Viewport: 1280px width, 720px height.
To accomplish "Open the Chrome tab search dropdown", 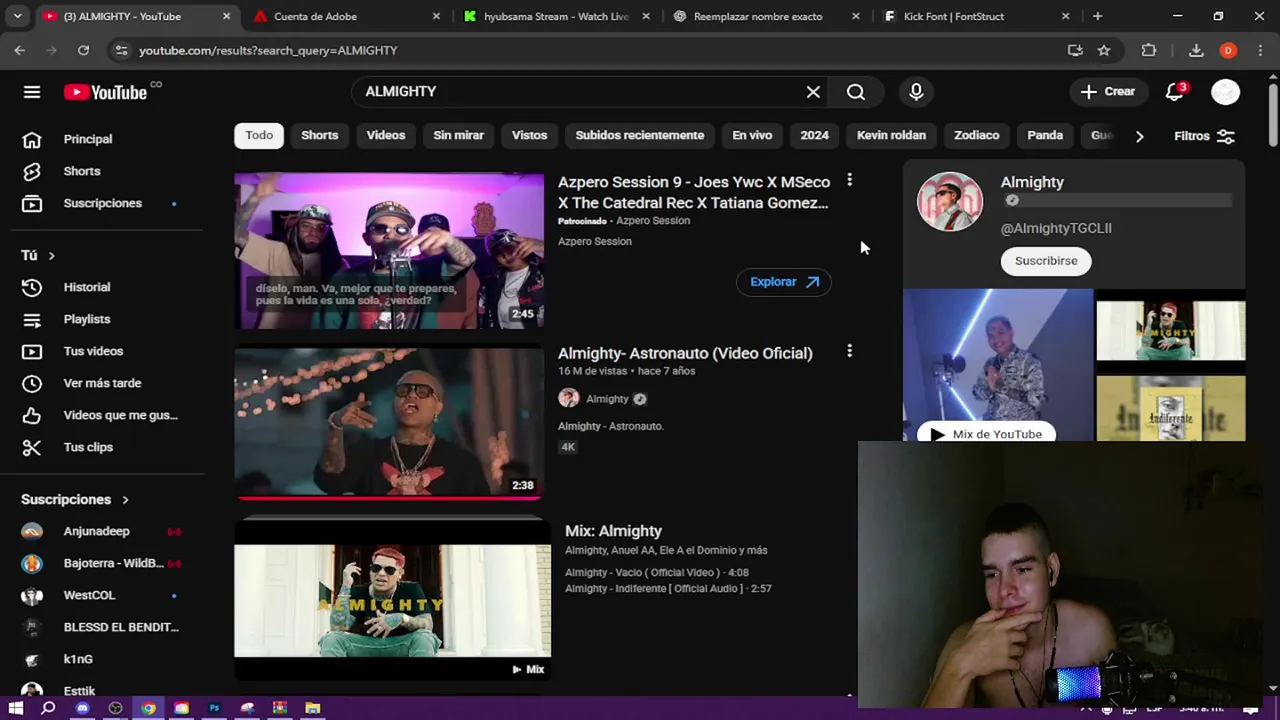I will [x=17, y=16].
